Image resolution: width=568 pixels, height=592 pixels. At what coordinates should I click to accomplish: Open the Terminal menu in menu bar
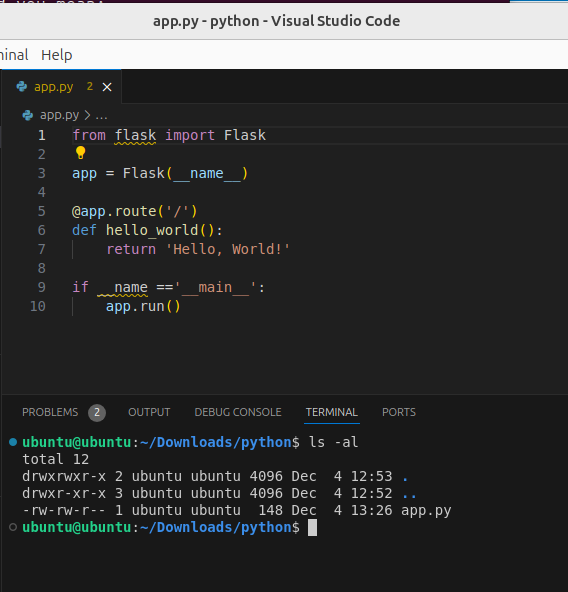tap(14, 55)
